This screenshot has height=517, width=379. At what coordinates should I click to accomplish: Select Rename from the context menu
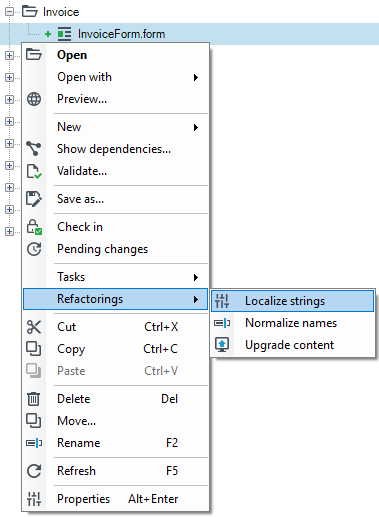116,443
